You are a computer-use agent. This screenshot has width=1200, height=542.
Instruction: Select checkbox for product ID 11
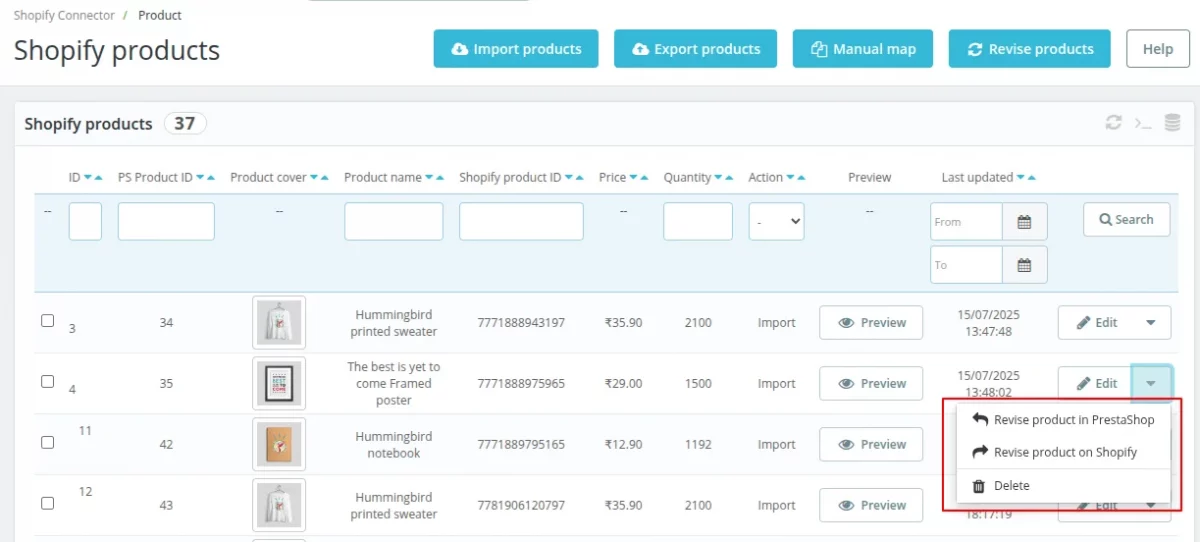[47, 442]
